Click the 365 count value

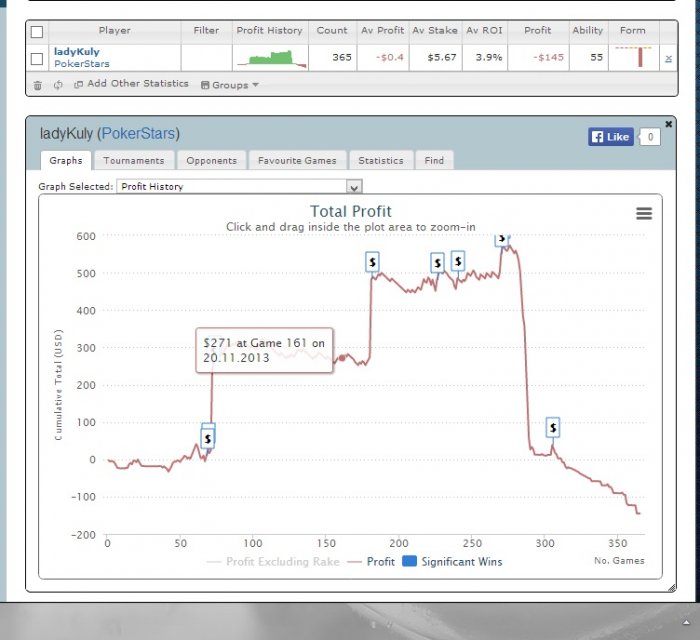[342, 57]
